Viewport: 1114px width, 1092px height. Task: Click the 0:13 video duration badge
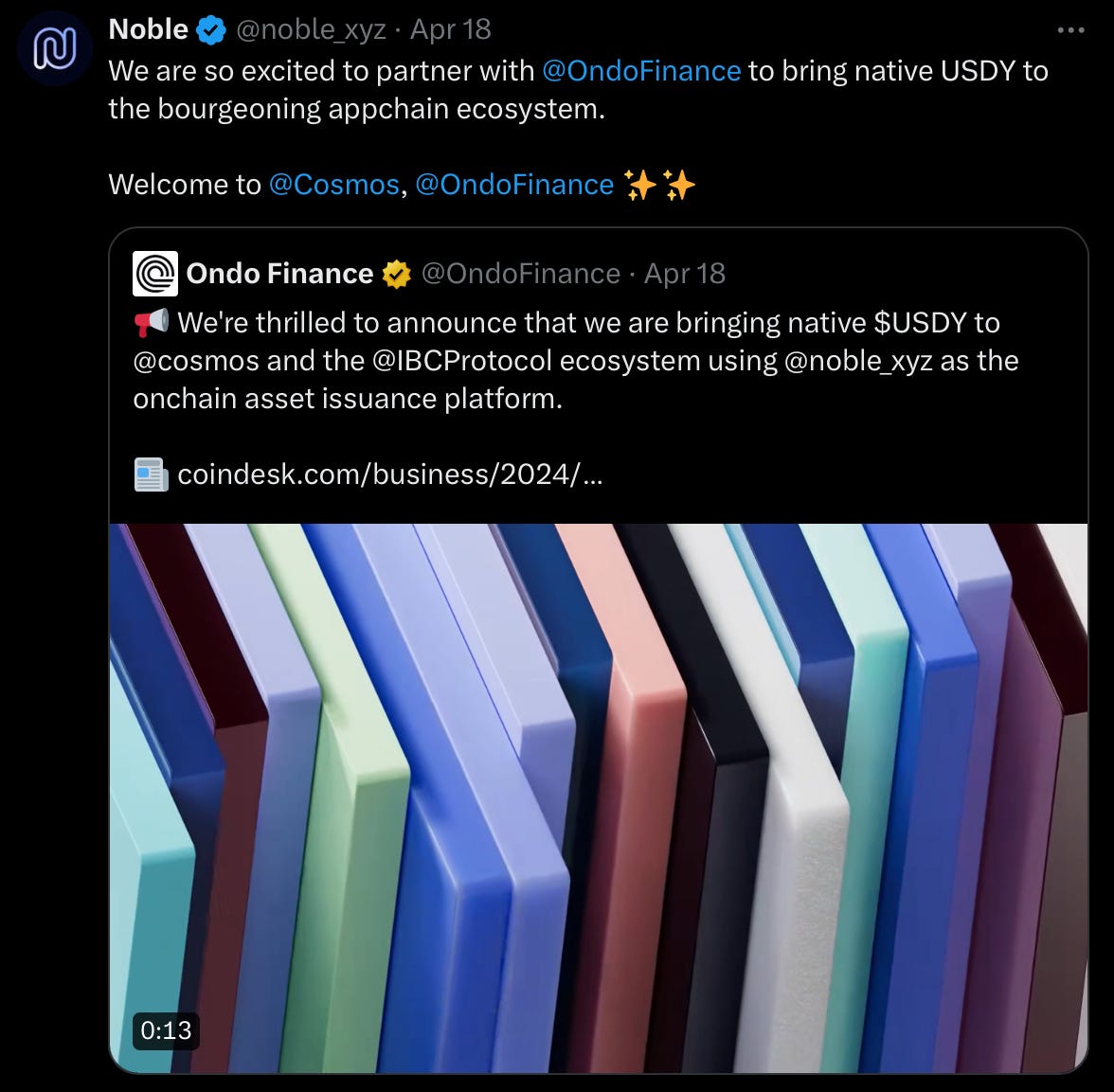click(166, 1030)
